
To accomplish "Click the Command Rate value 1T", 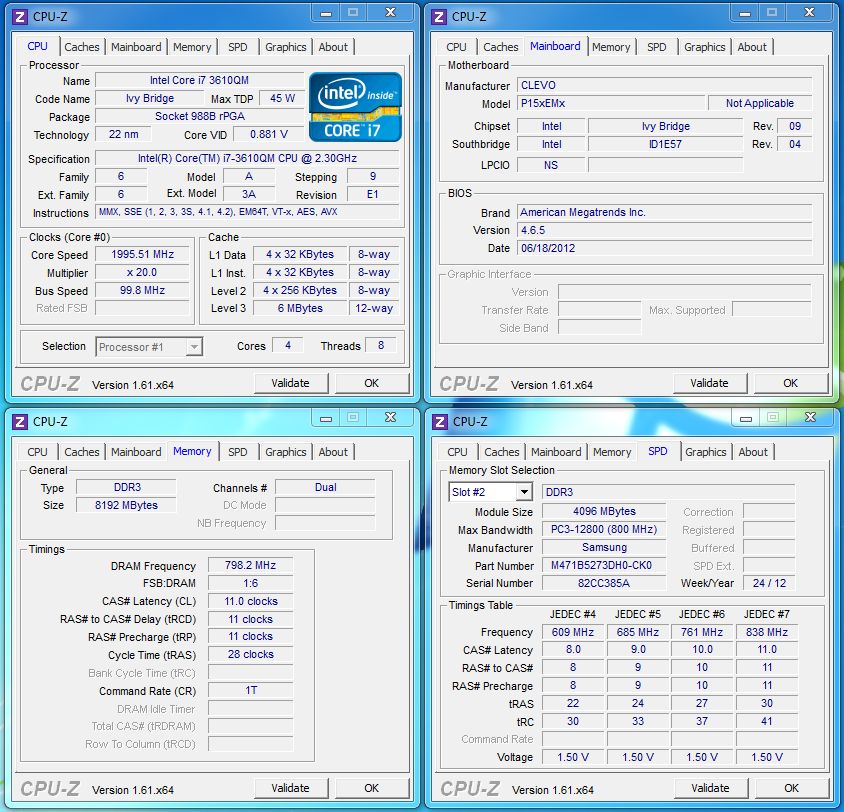I will (250, 690).
